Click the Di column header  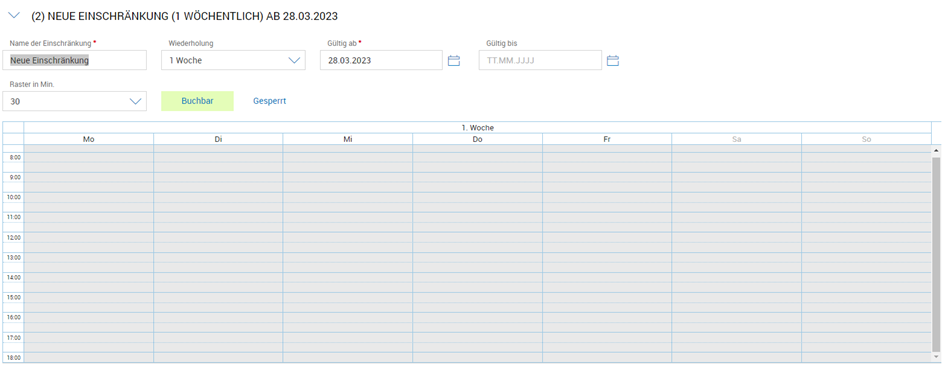(x=218, y=139)
